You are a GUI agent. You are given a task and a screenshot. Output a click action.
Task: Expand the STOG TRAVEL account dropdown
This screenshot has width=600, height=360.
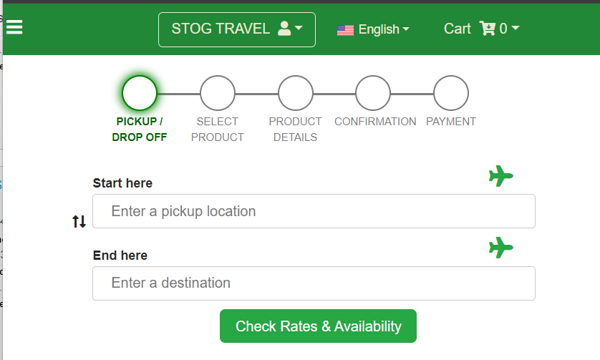coord(237,29)
